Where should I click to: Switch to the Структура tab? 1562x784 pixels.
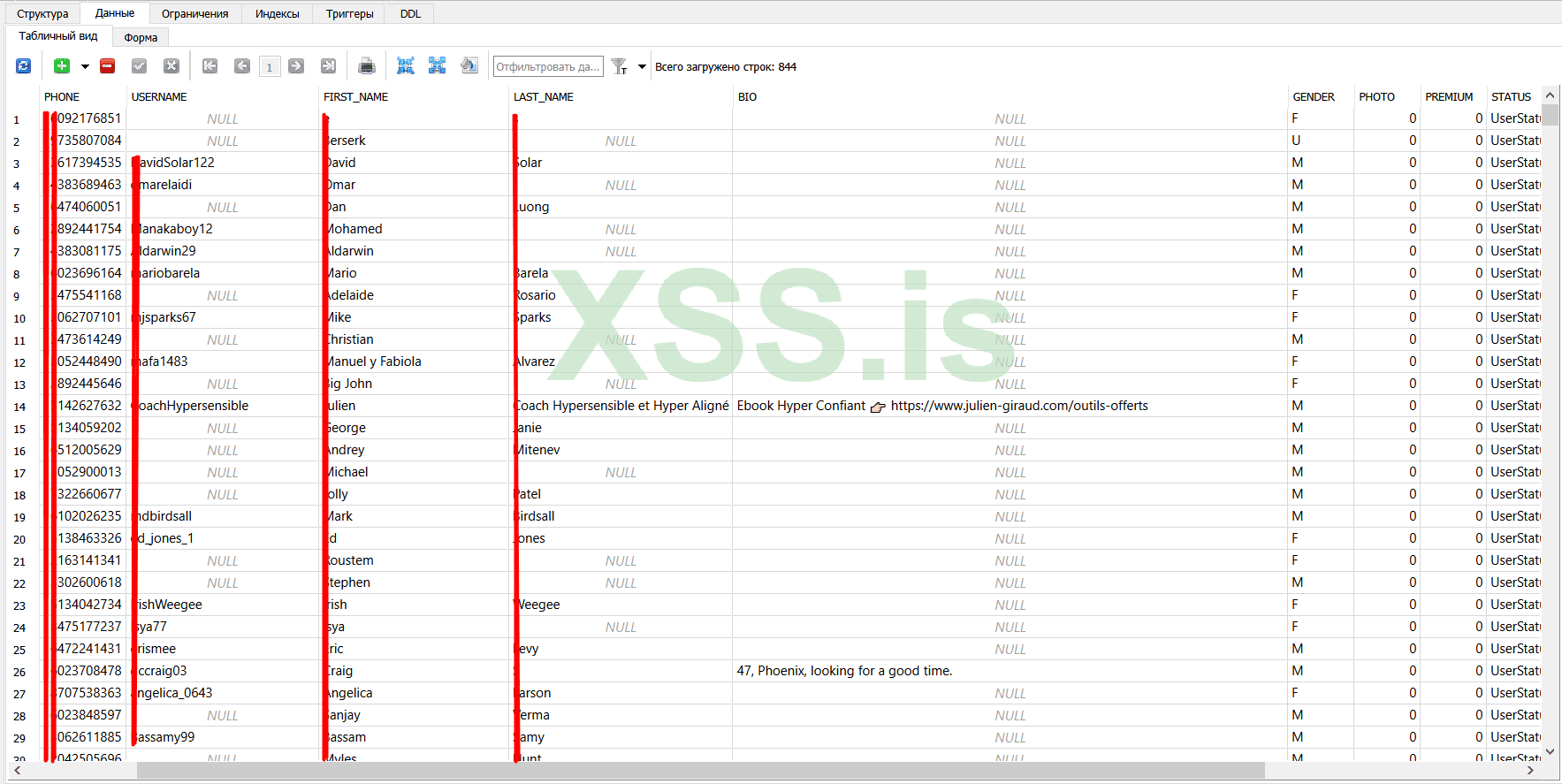click(x=42, y=13)
